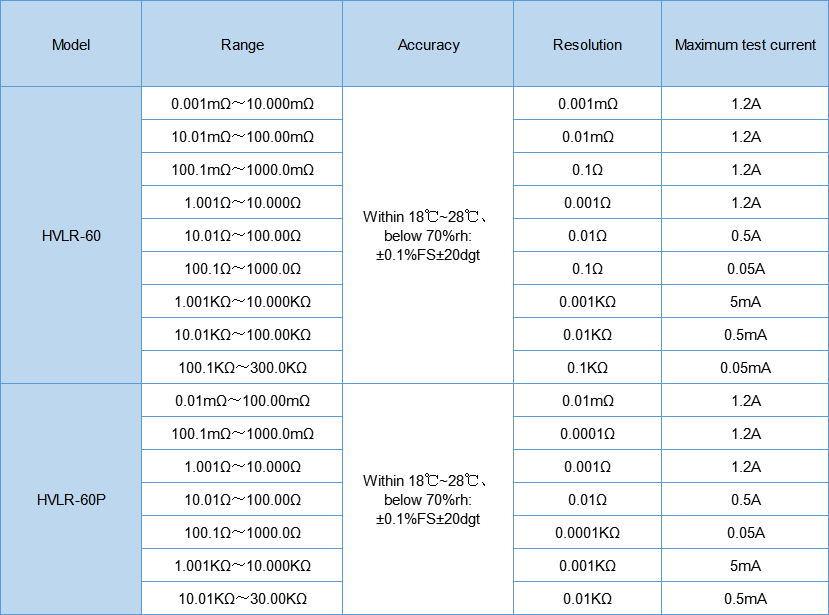Click the Model column header
This screenshot has height=615, width=829.
71,45
